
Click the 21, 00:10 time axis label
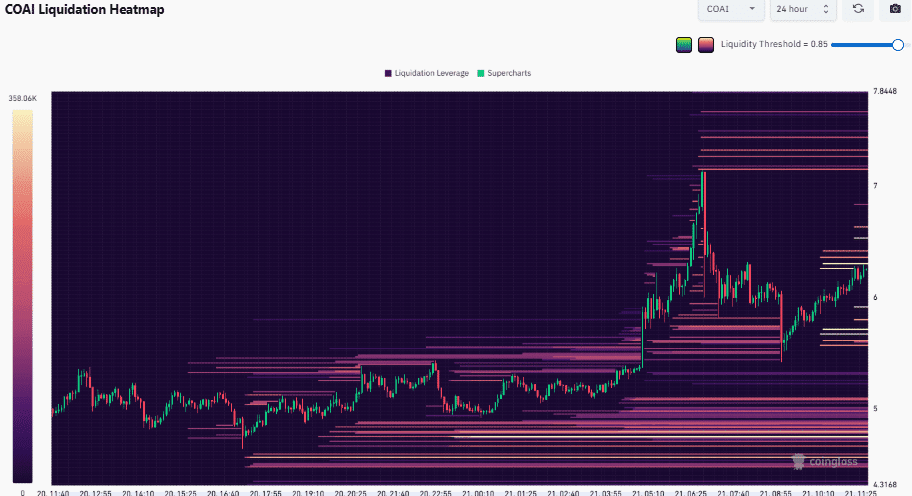(x=478, y=493)
